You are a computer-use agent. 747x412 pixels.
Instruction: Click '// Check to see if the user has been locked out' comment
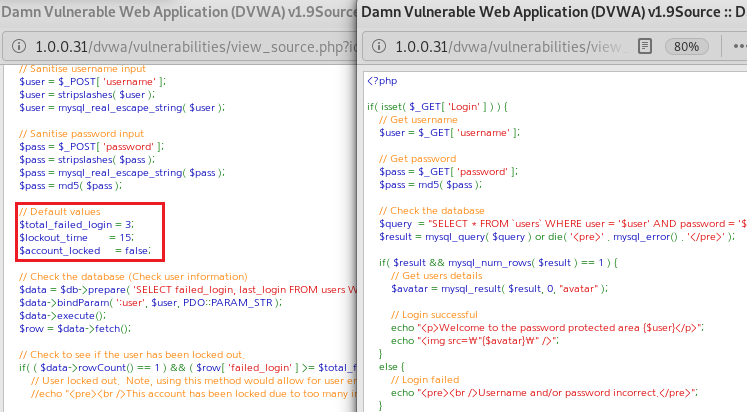click(x=131, y=355)
